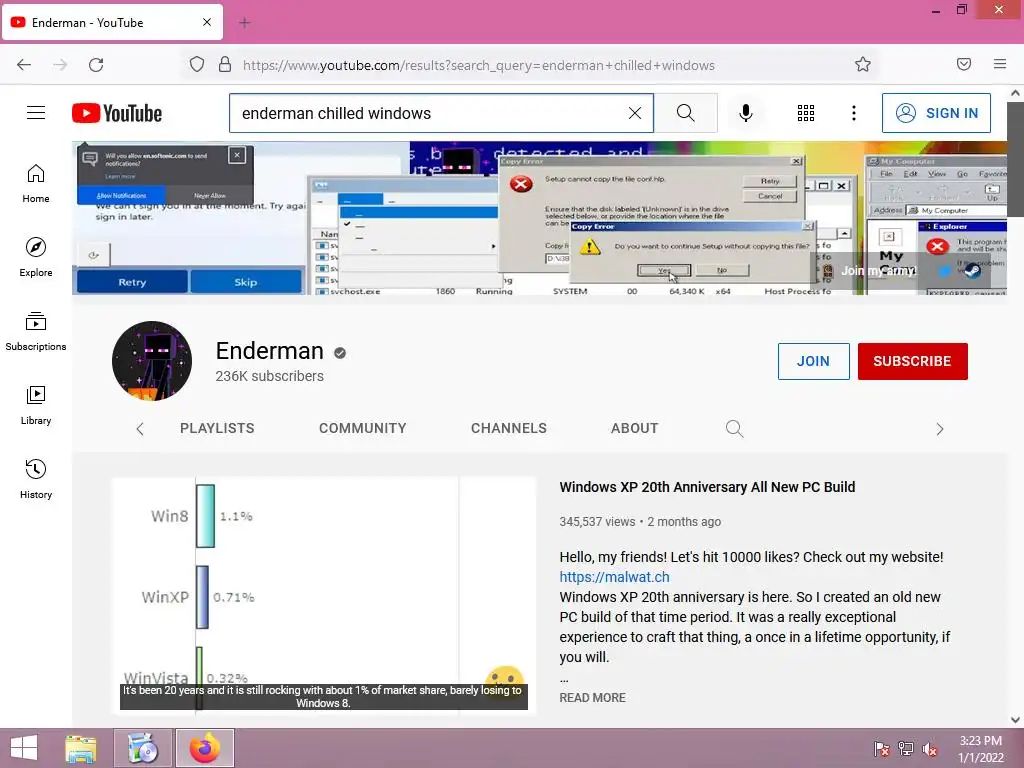Click the YouTube search input field

(429, 113)
